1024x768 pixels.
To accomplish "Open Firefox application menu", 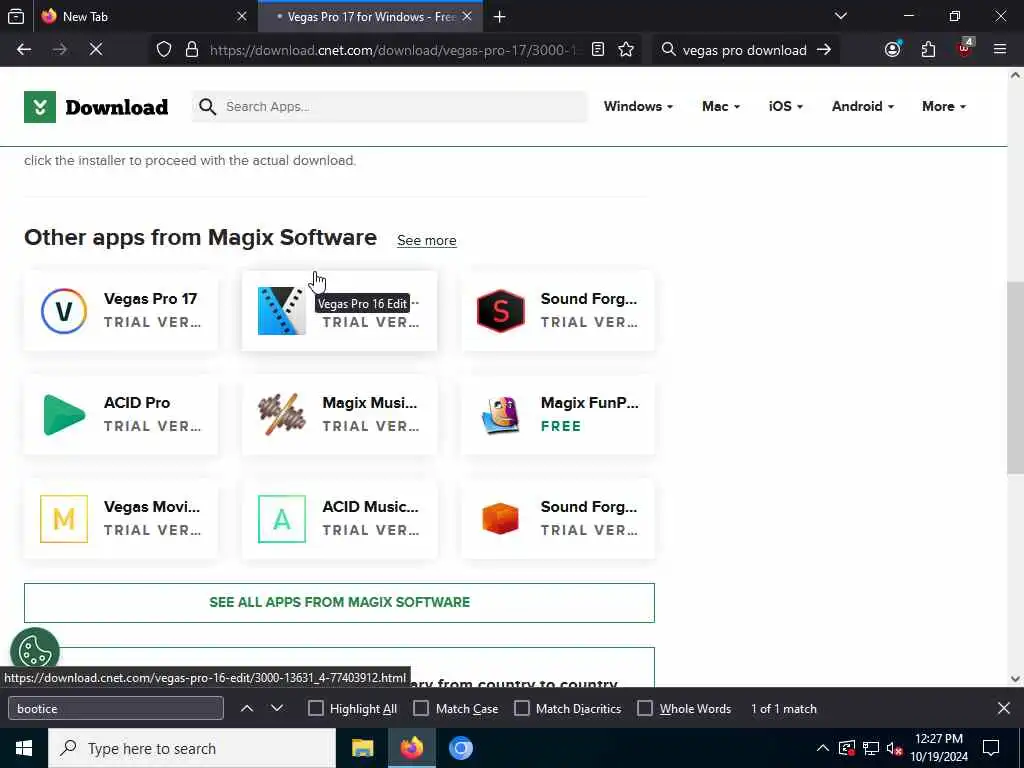I will point(1000,50).
